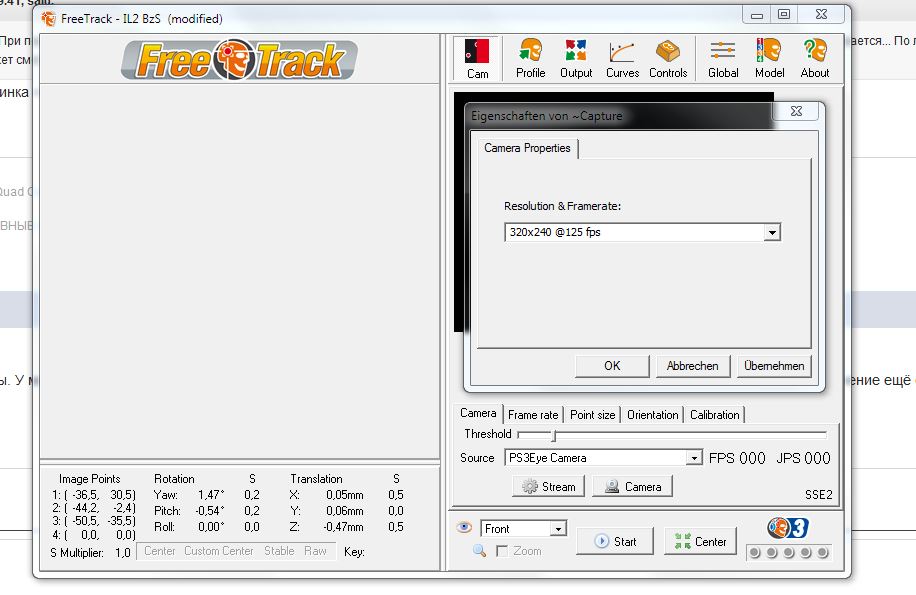This screenshot has height=595, width=916.
Task: Switch to the Point size tab
Action: 592,415
